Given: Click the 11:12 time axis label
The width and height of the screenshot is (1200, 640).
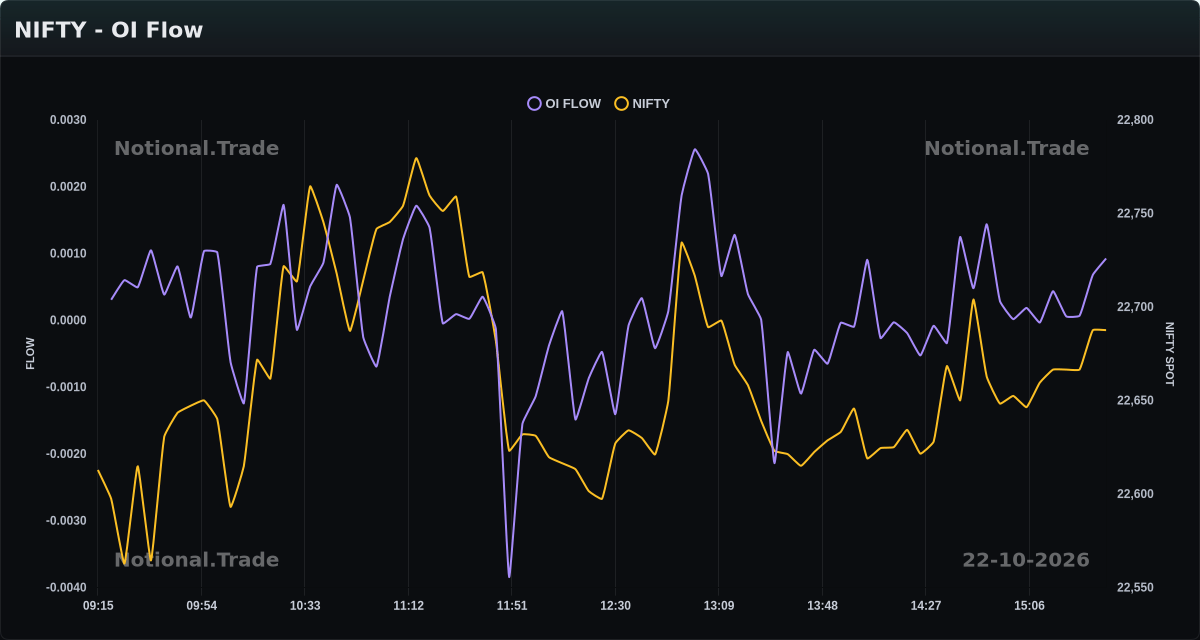Looking at the screenshot, I should point(408,606).
